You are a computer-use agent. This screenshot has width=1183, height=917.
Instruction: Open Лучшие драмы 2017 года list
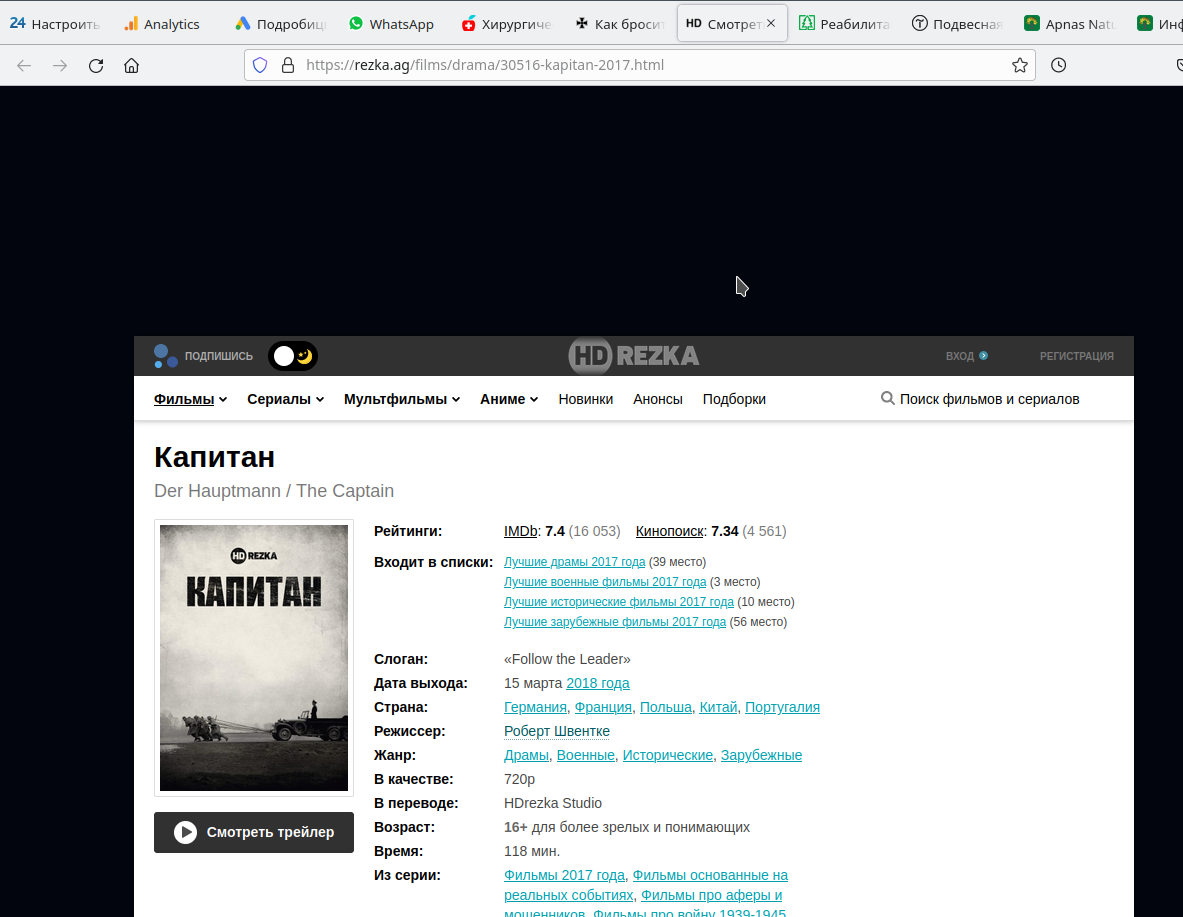pyautogui.click(x=574, y=562)
